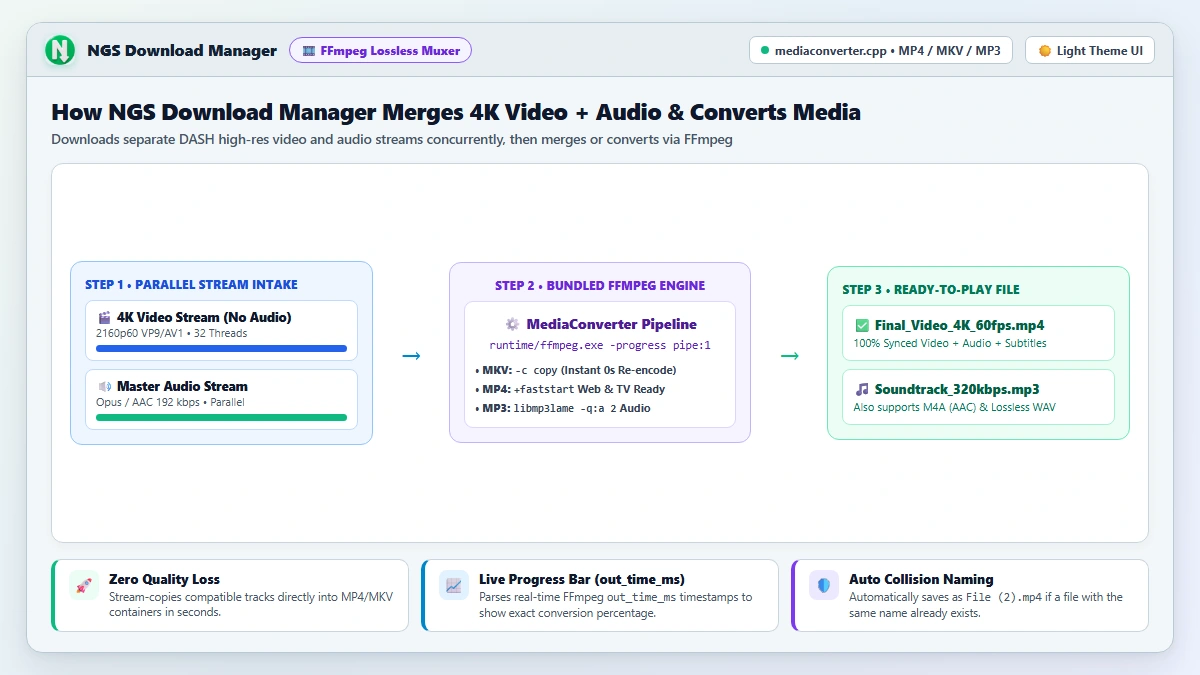Click the NGS Download Manager logo icon
This screenshot has width=1200, height=675.
click(x=61, y=50)
